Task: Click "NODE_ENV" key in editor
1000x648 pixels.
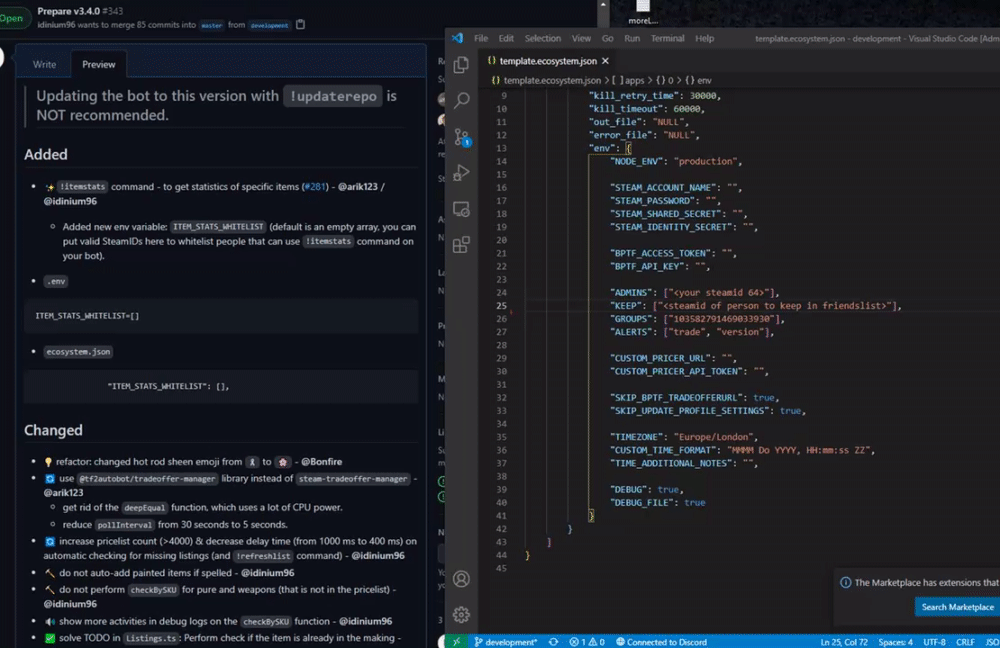Action: point(637,161)
